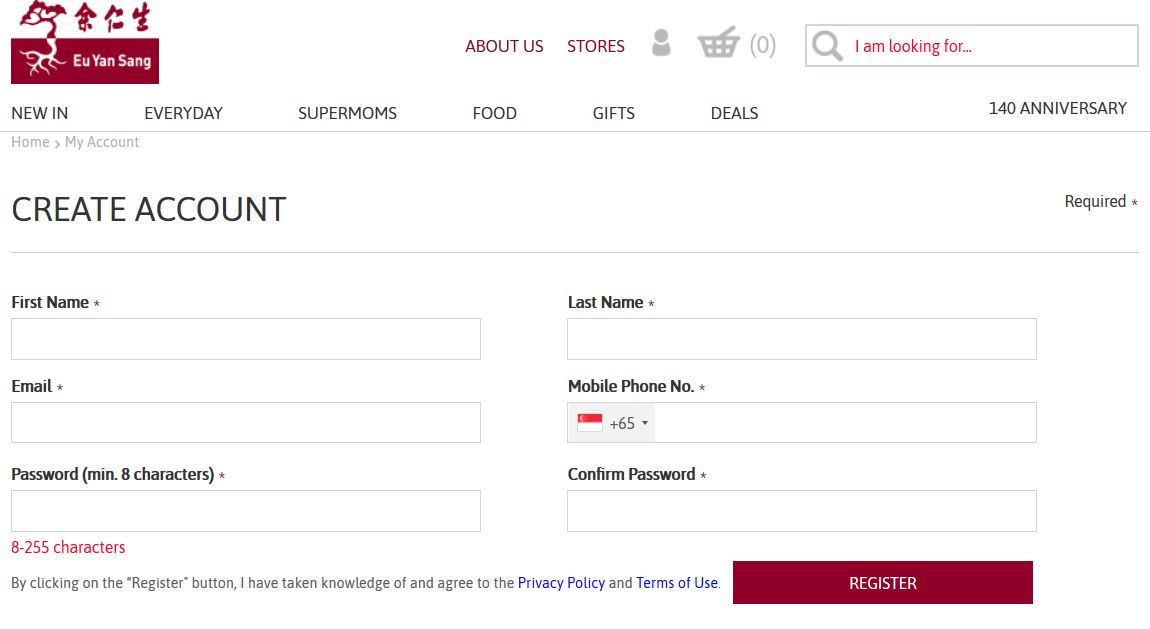Viewport: 1150px width, 629px height.
Task: Open the EVERYDAY menu
Action: pos(183,113)
